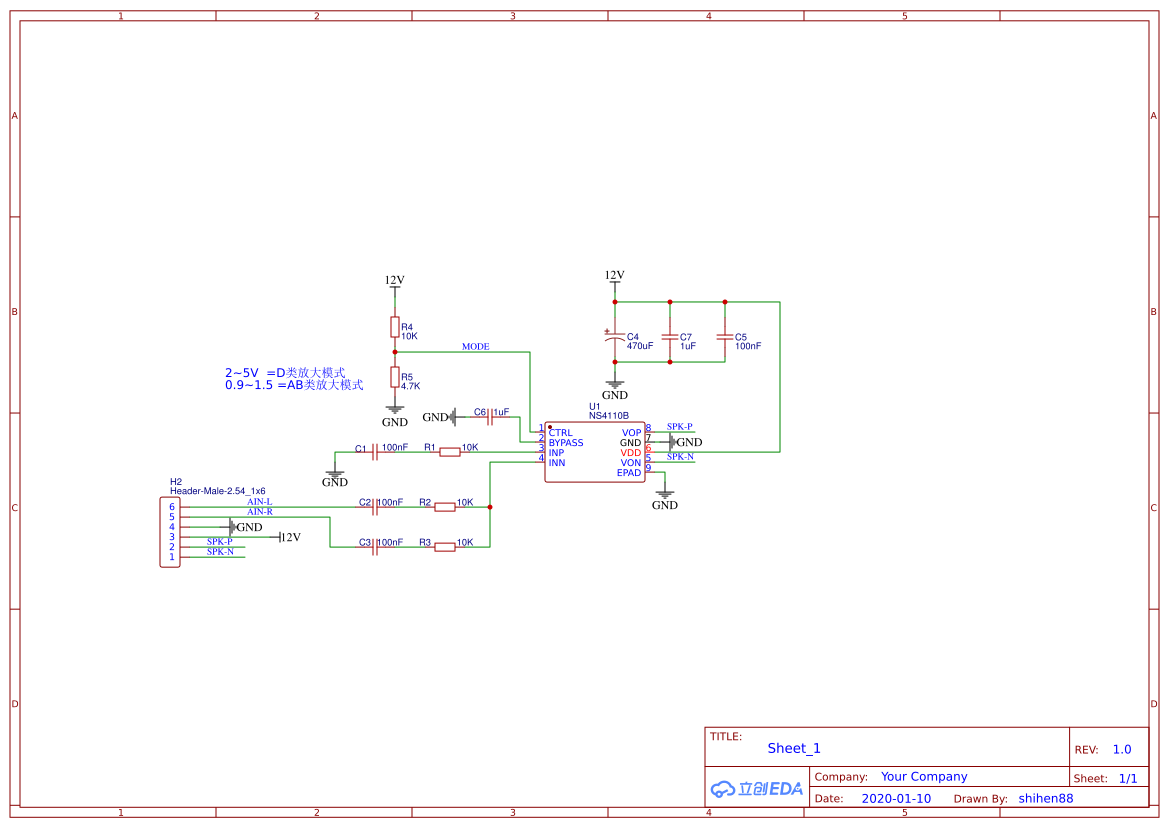Click the INN pin name on U1
1169x828 pixels.
tap(557, 462)
